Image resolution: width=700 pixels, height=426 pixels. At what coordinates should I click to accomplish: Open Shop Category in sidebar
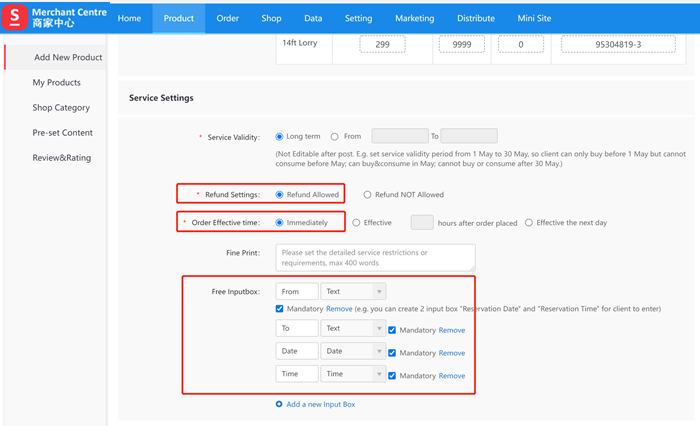(x=61, y=108)
